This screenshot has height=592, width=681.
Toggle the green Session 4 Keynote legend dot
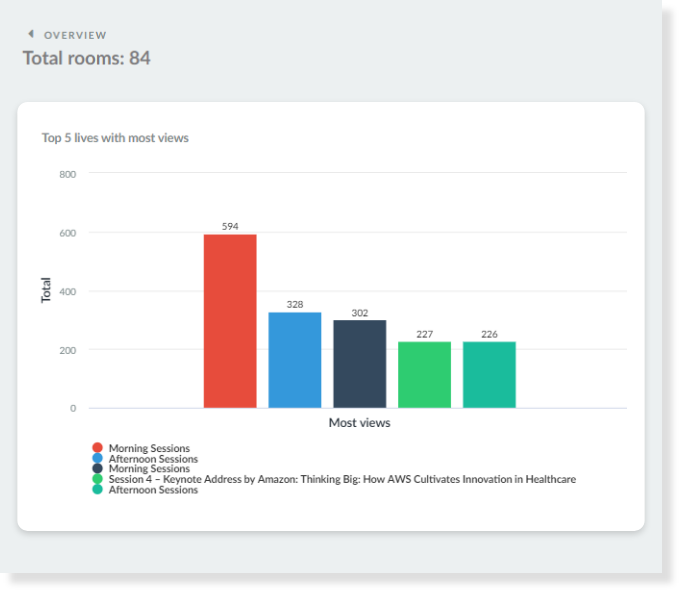click(x=97, y=479)
